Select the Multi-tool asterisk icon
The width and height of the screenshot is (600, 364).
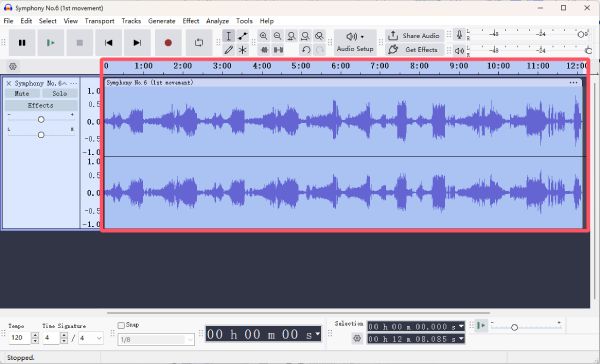coord(243,50)
